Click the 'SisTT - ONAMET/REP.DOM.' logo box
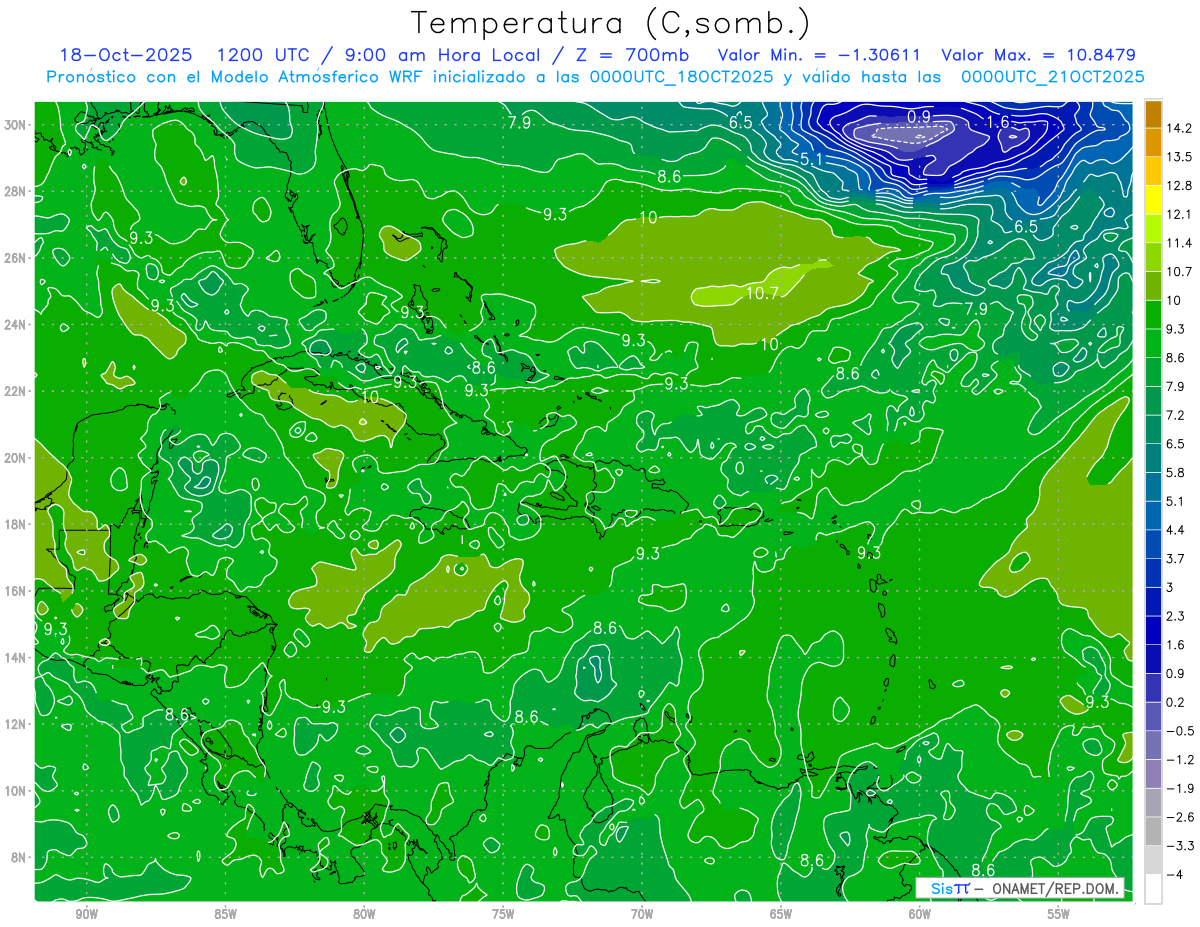1200x927 pixels. (x=1020, y=888)
